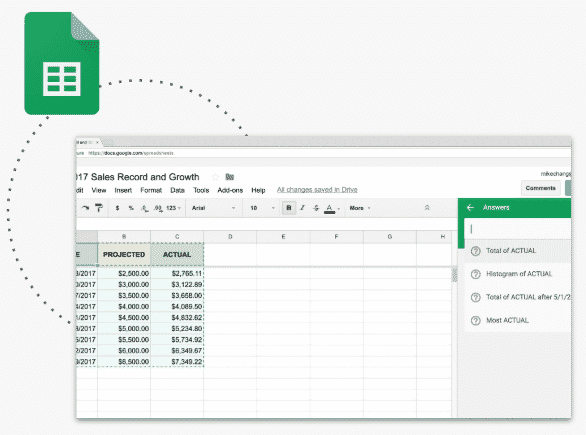586x435 pixels.
Task: Click cell with $3,122.89
Action: [177, 284]
